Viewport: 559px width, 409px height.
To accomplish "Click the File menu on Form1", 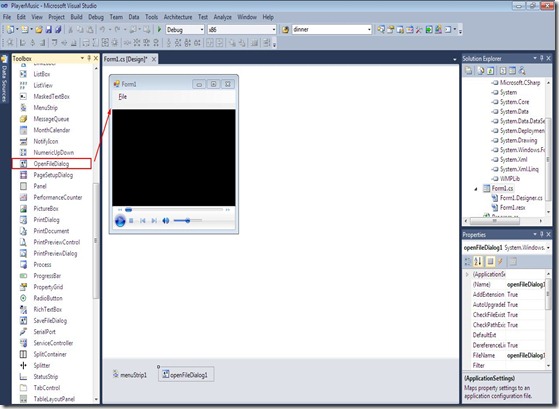I will [123, 97].
